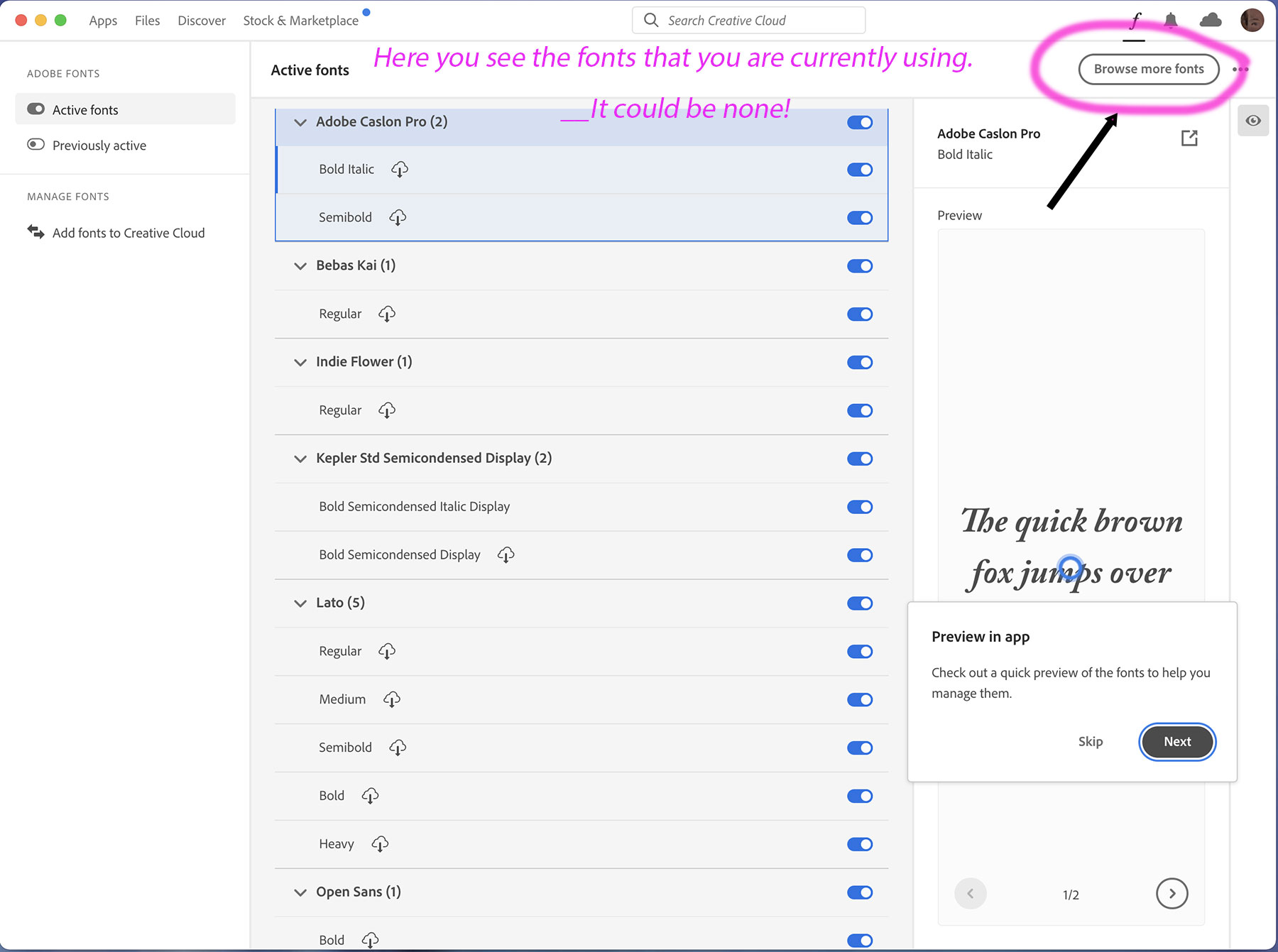
Task: Click the Search Creative Cloud field
Action: click(748, 21)
